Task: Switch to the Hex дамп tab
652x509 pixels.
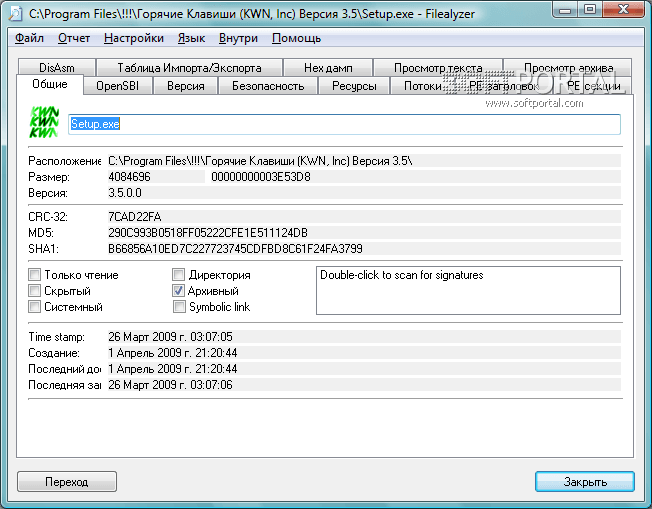Action: (x=328, y=67)
